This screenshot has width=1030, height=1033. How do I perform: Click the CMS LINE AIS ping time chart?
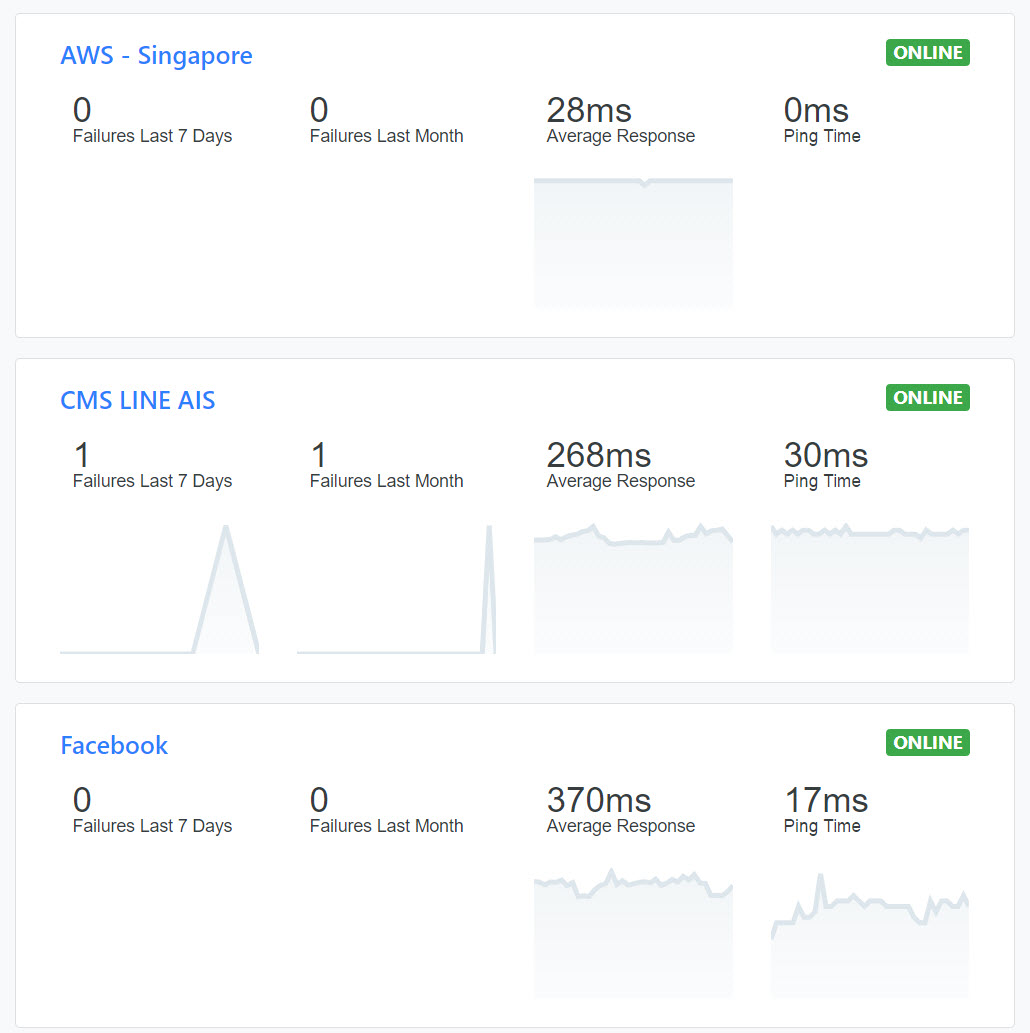pyautogui.click(x=870, y=588)
